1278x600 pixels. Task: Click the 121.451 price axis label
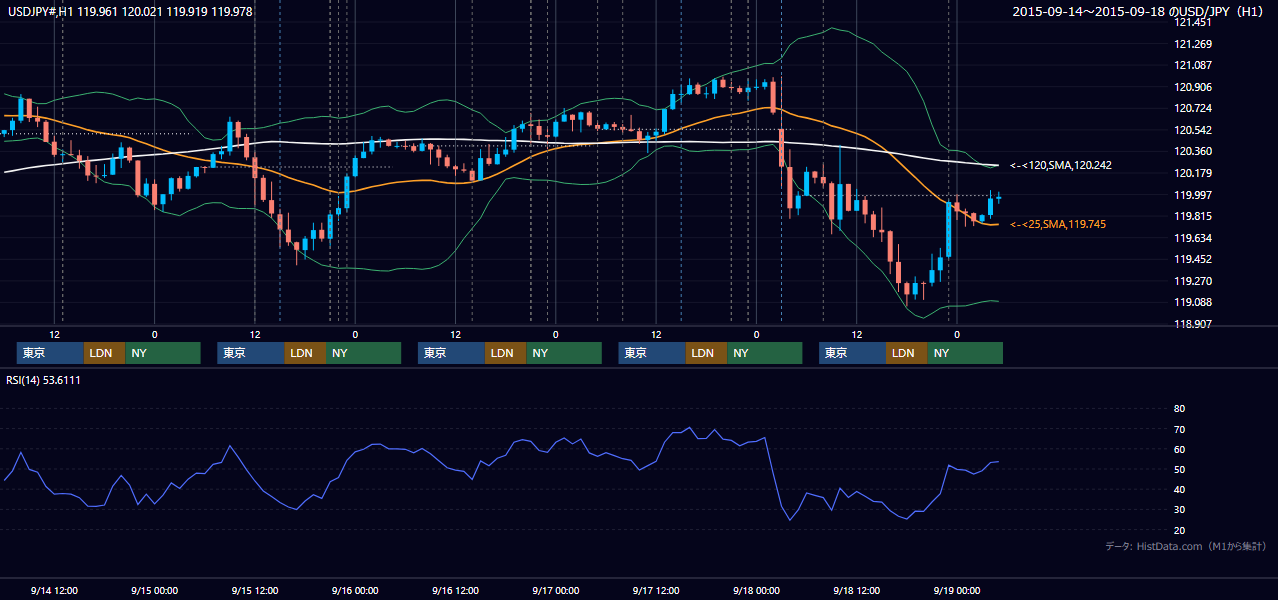(1193, 22)
